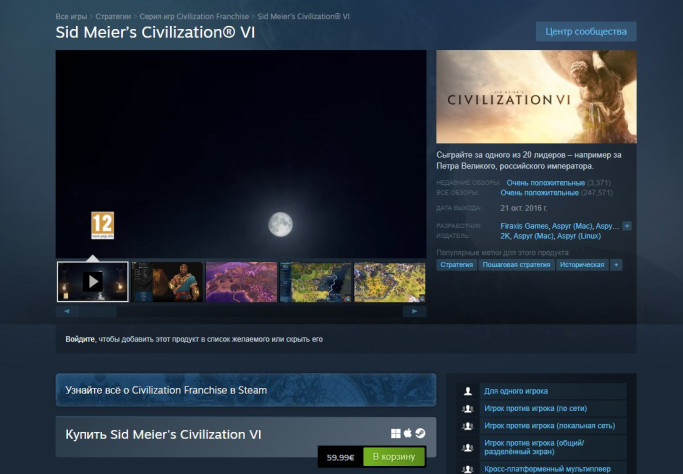Open all reviews 'Очень положительные' link
This screenshot has height=474, width=683.
click(539, 193)
